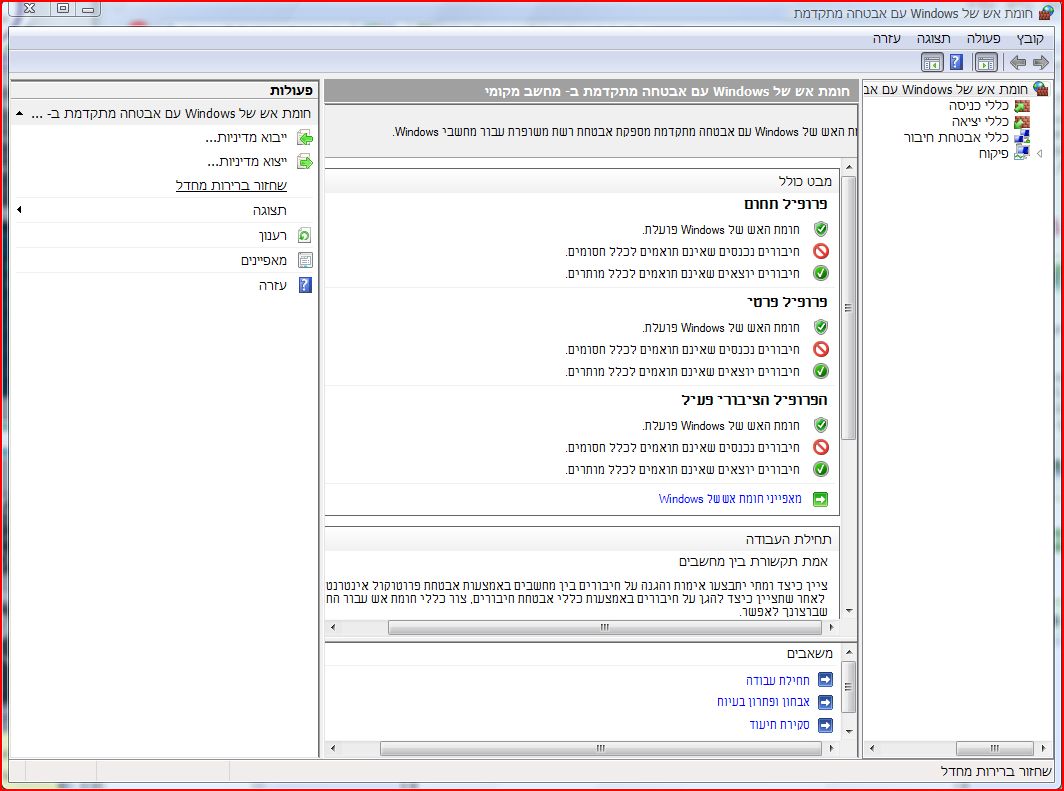The image size is (1064, 791).
Task: Click the פרופיל תחום heading
Action: (786, 204)
